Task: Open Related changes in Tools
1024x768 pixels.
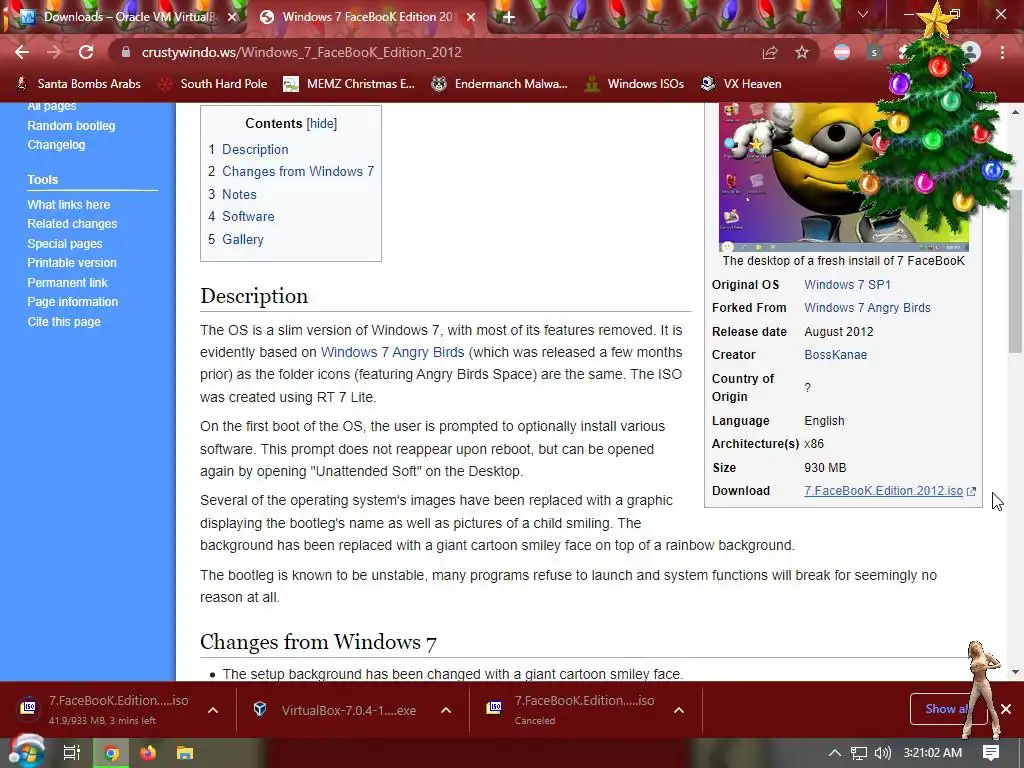Action: click(72, 223)
